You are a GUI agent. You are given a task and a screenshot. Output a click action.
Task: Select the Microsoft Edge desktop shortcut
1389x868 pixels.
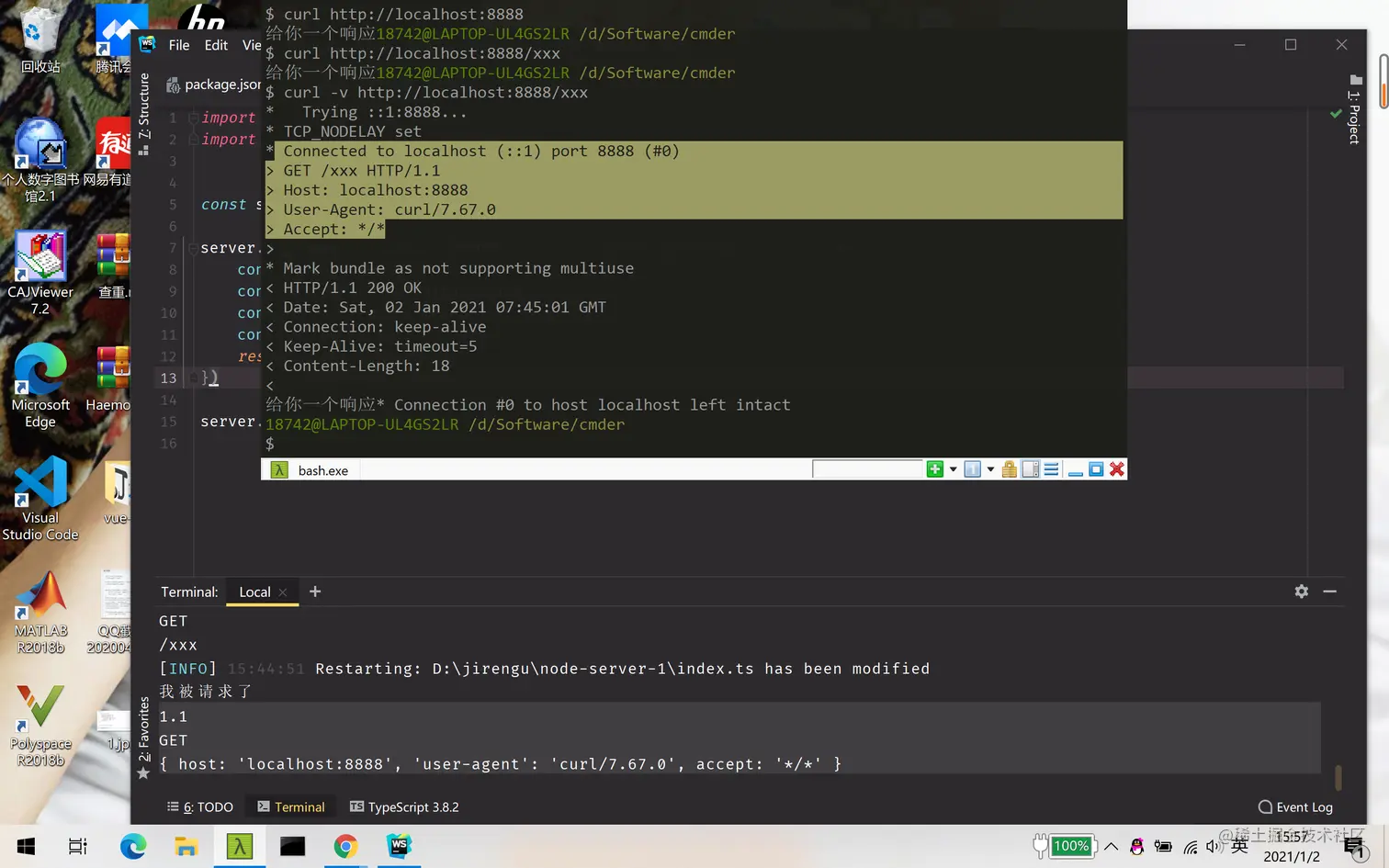click(40, 386)
